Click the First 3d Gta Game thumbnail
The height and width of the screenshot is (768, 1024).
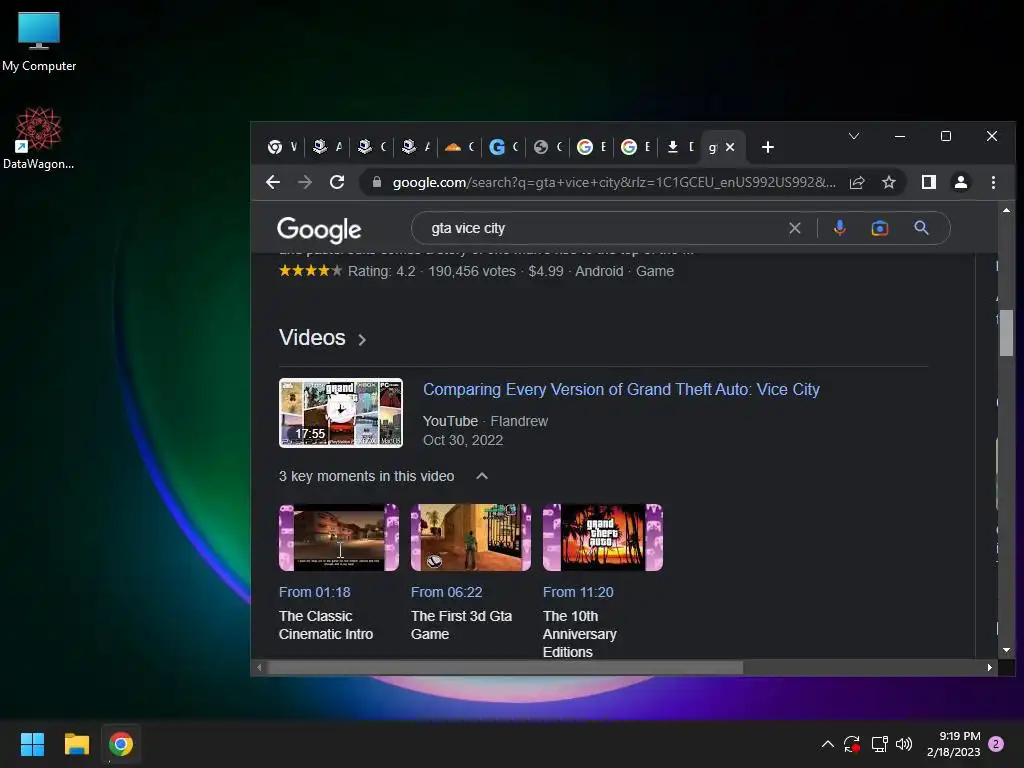coord(471,537)
